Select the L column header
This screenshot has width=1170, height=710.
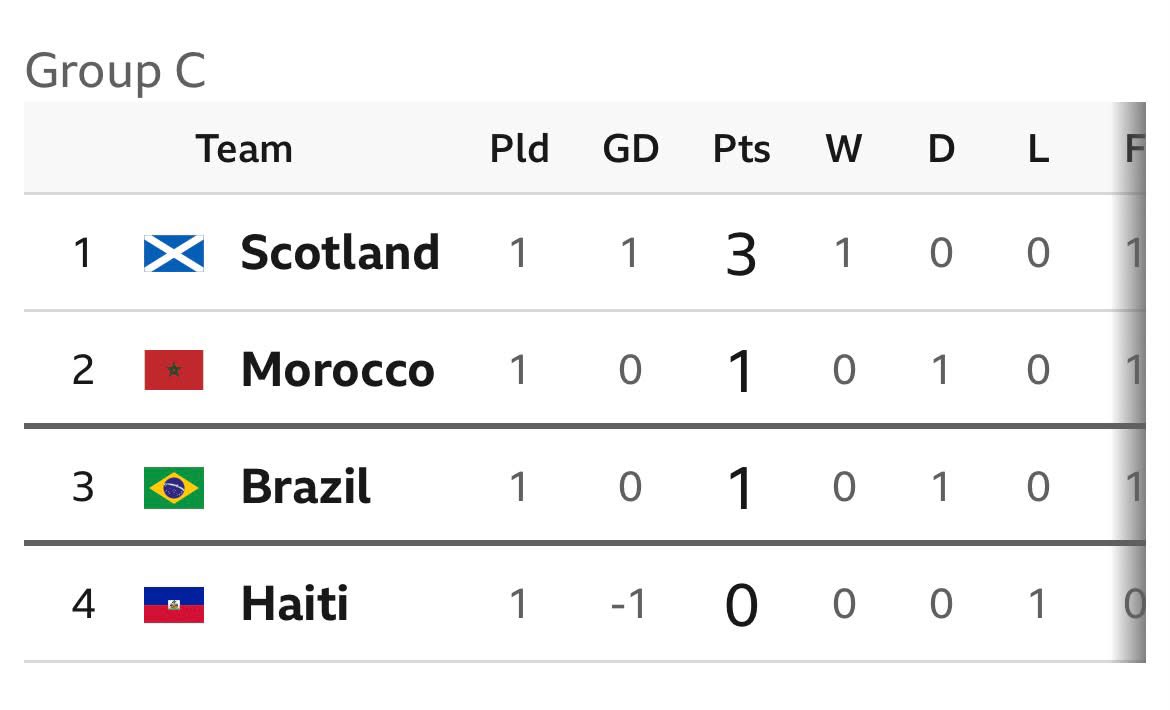(x=1039, y=148)
